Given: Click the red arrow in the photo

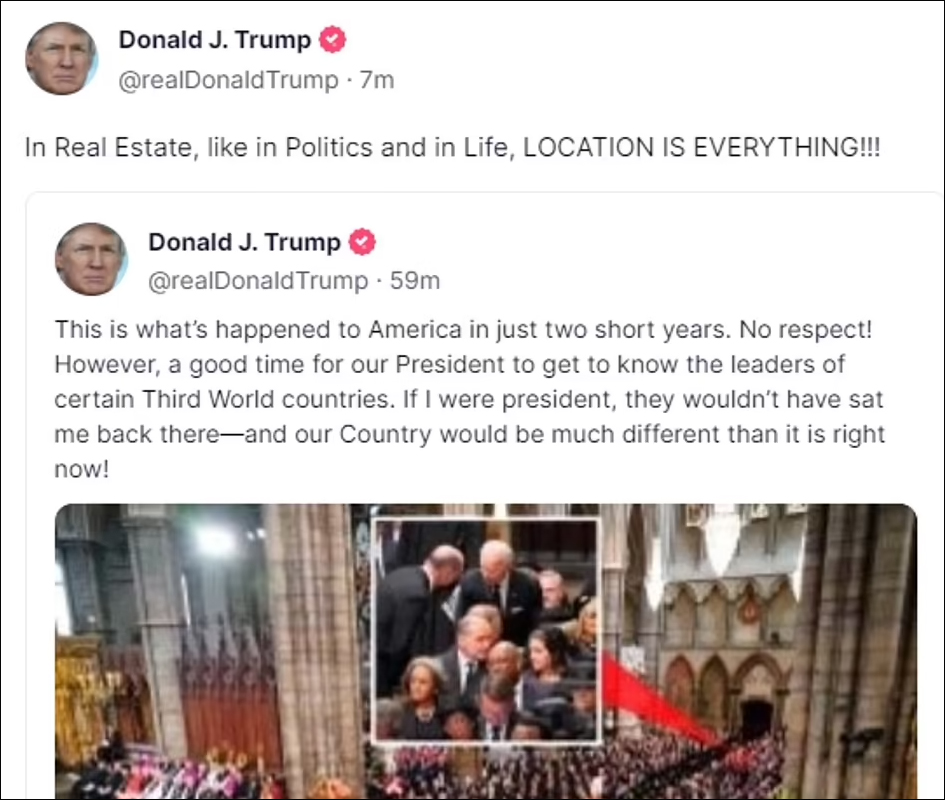Looking at the screenshot, I should [x=660, y=699].
